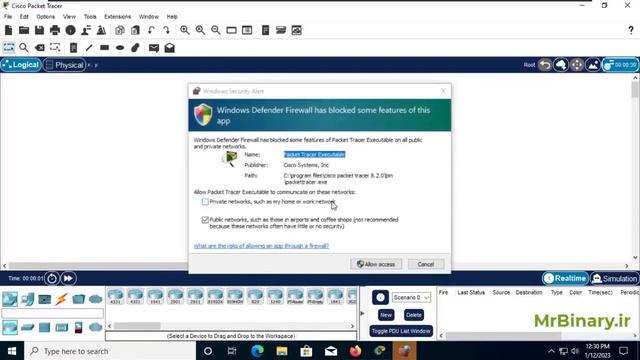Click the Power Cycle Devices button

52,278
